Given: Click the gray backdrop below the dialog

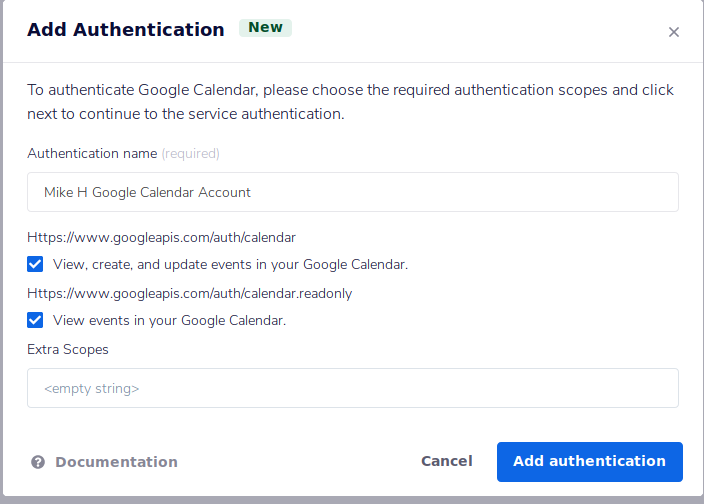Looking at the screenshot, I should pyautogui.click(x=352, y=500).
